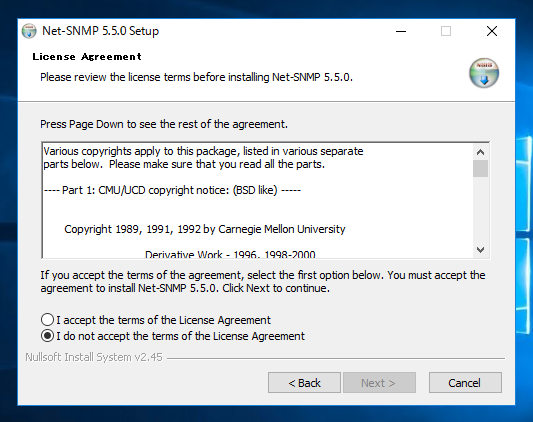Go back with the < Back button

[304, 383]
